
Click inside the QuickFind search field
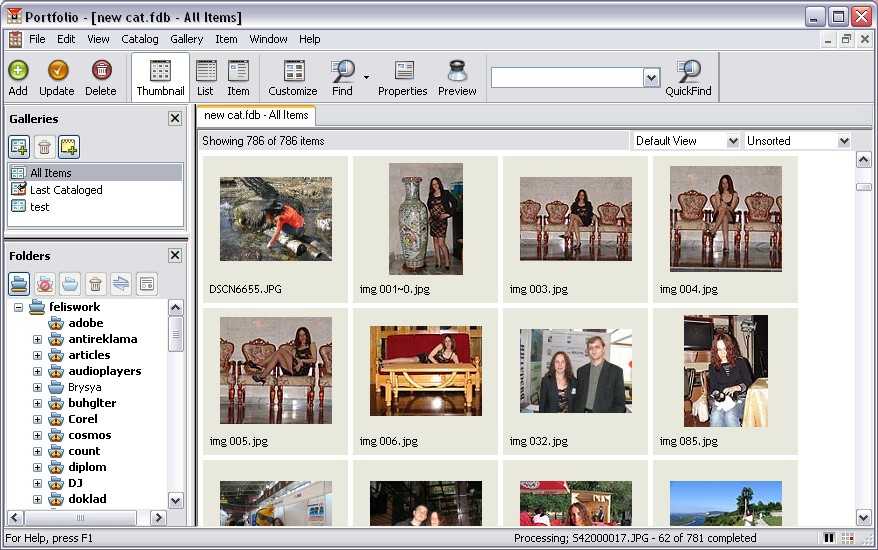[567, 77]
